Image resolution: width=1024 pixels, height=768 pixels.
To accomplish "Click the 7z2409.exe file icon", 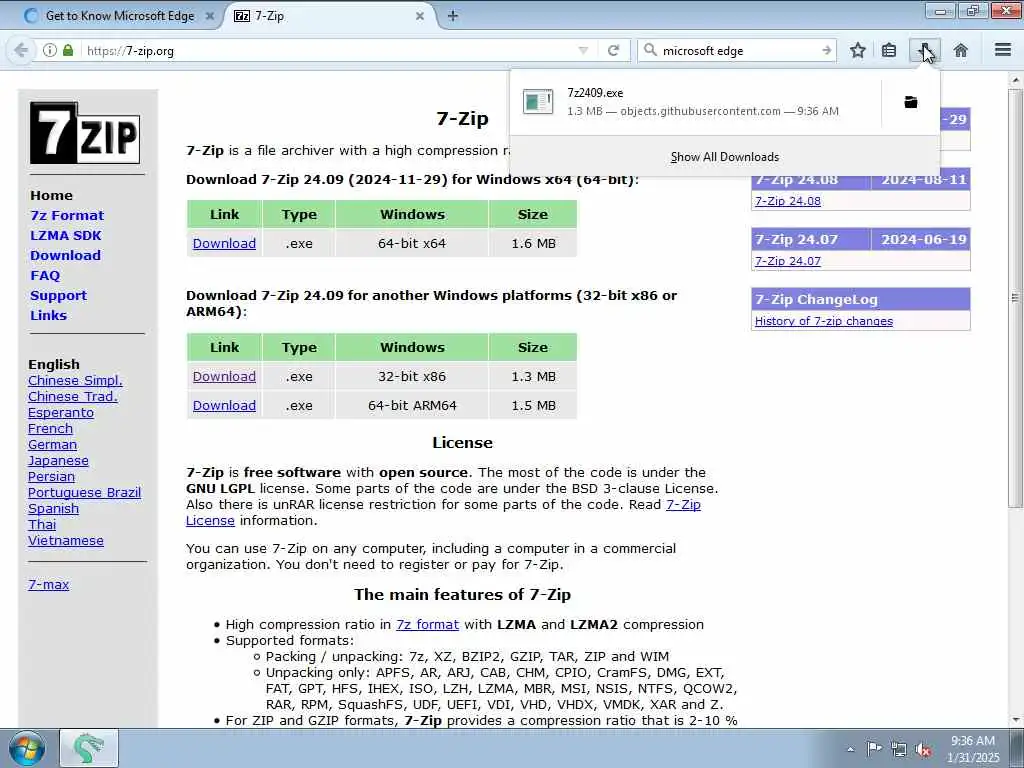I will click(538, 101).
